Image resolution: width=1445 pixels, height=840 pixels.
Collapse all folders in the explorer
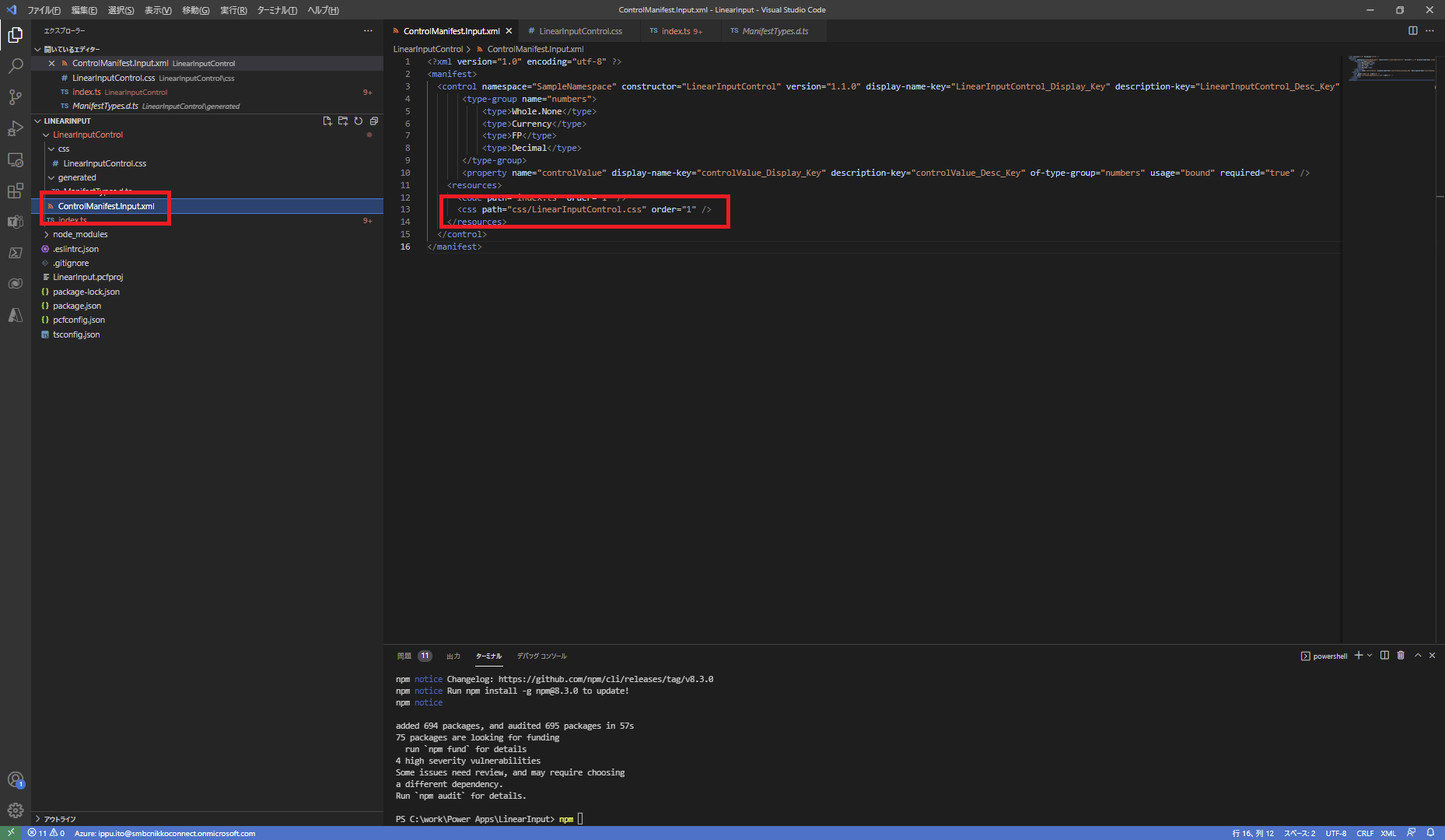374,121
